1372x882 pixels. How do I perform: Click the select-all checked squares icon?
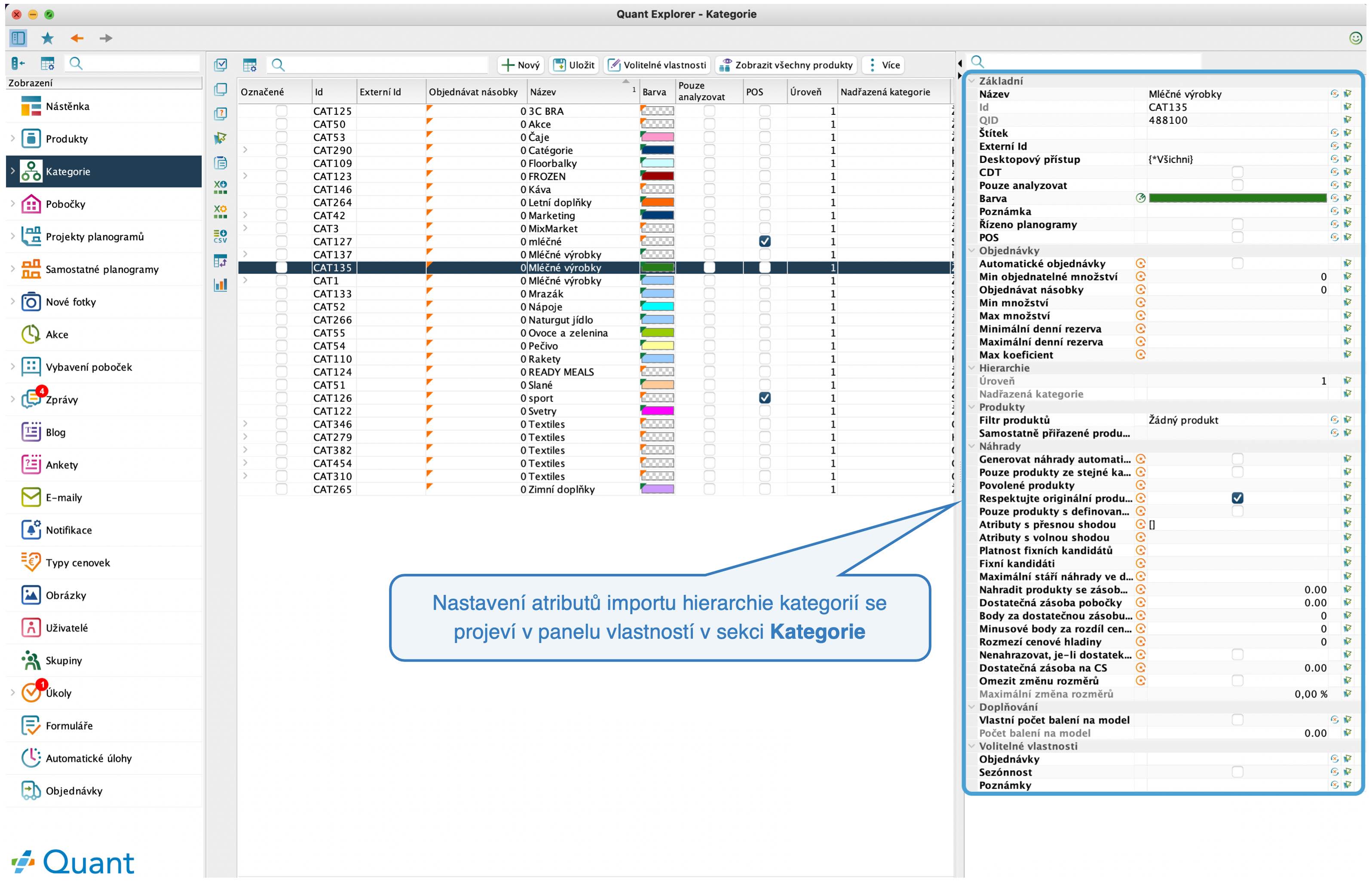click(220, 65)
